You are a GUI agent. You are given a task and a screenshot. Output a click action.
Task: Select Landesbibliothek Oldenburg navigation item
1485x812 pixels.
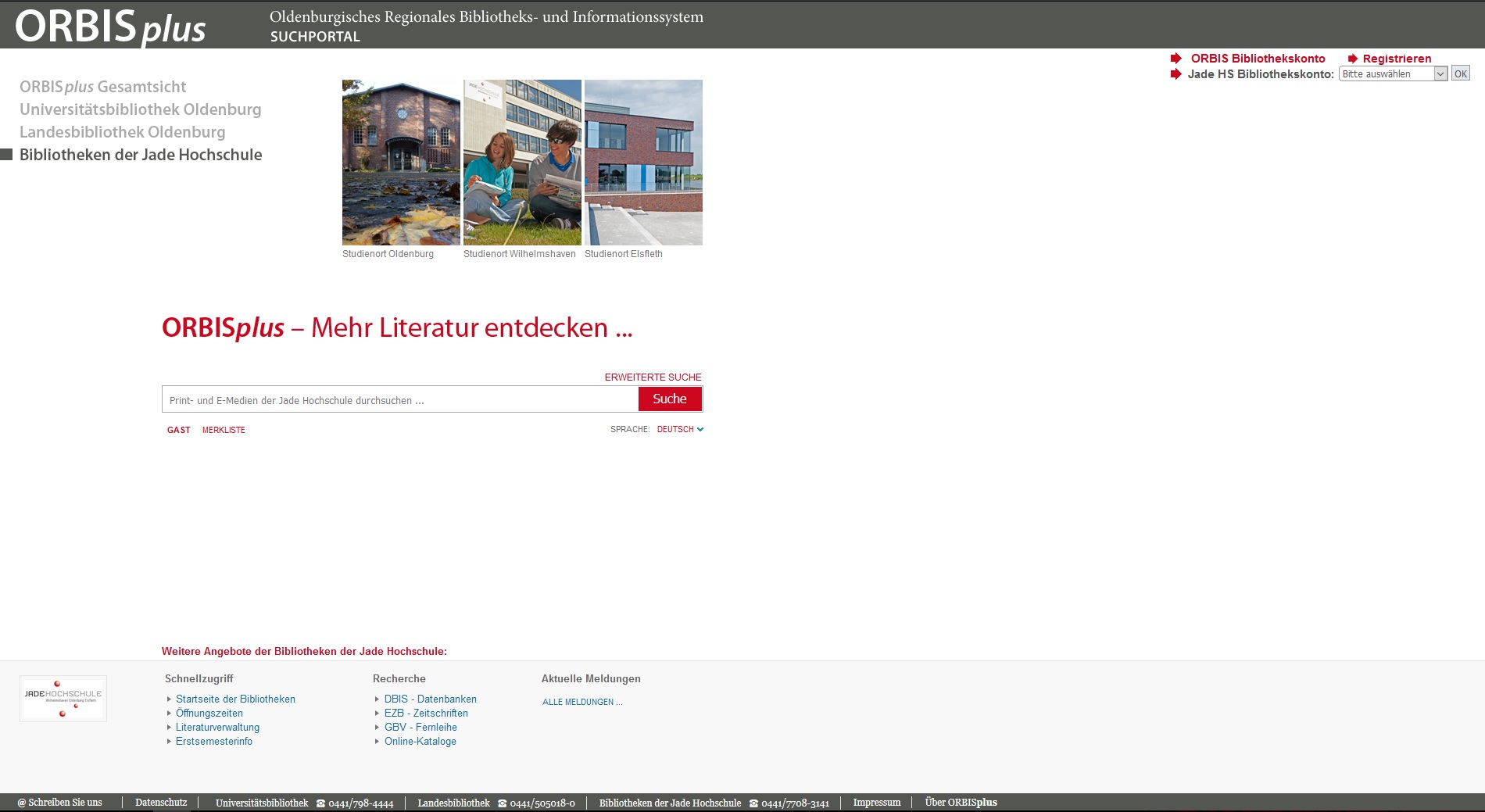click(123, 132)
